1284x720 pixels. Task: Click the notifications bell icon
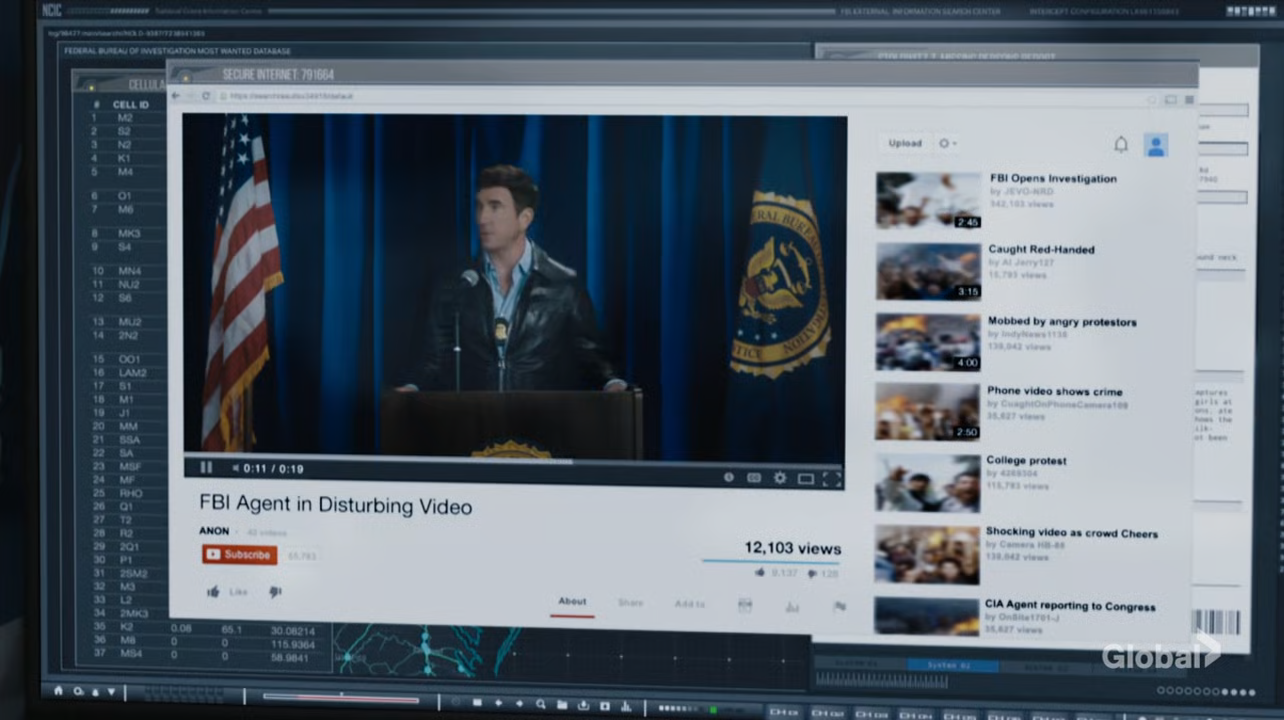(1121, 145)
